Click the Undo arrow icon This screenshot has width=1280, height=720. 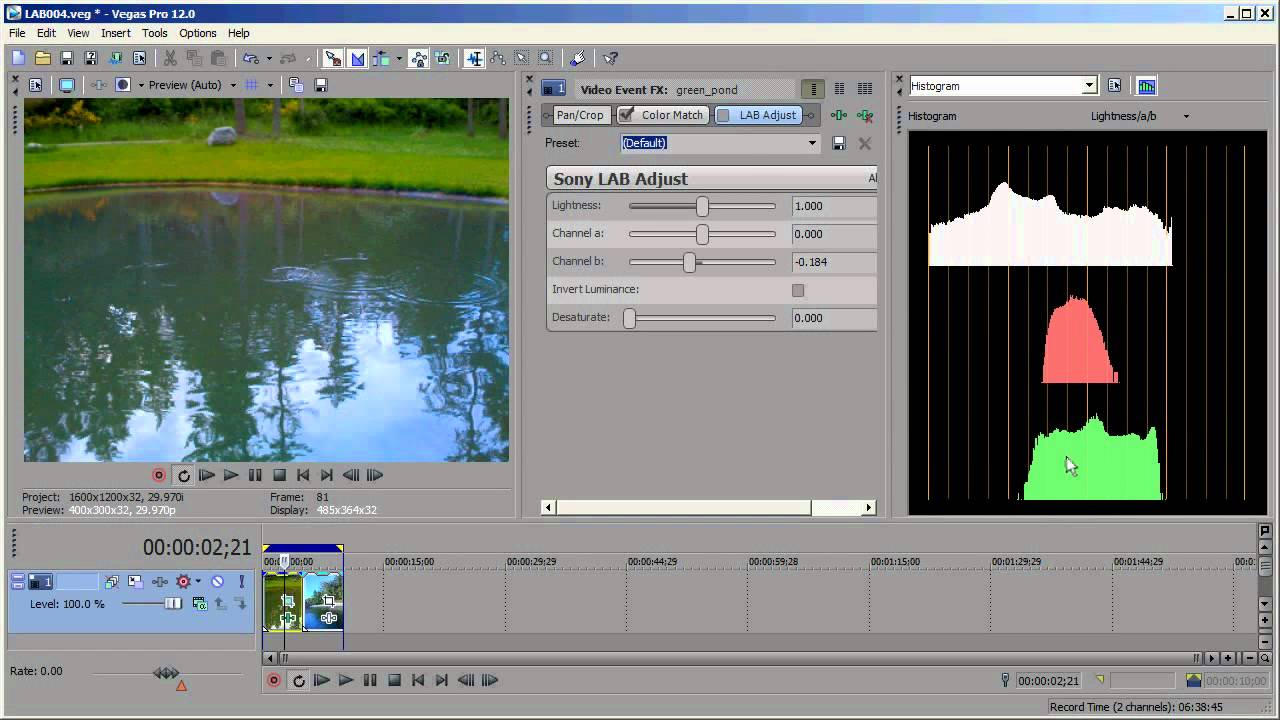(250, 59)
